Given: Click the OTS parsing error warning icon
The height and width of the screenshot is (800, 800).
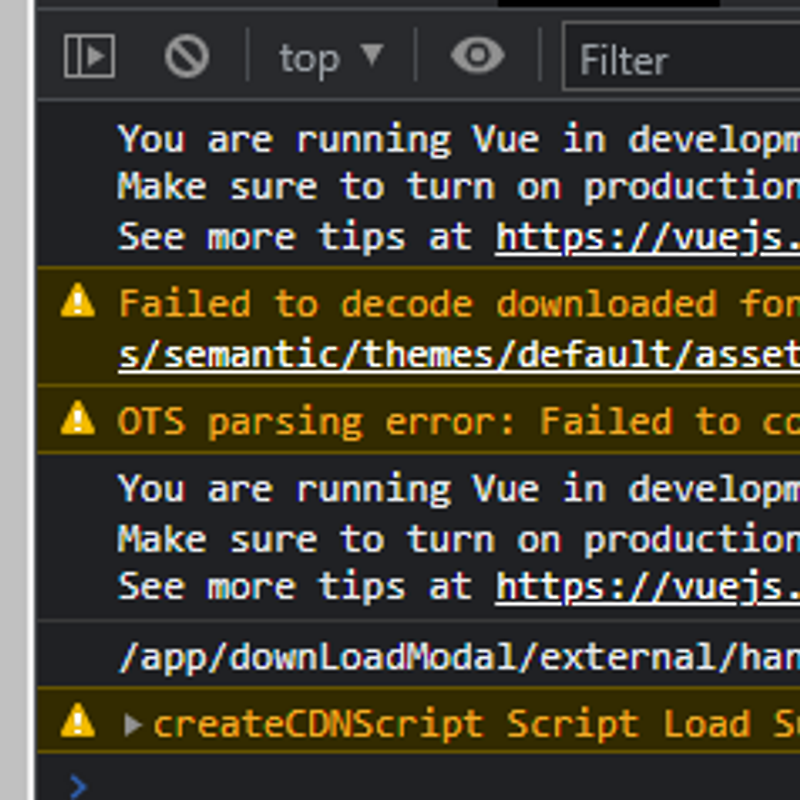Looking at the screenshot, I should [x=78, y=418].
